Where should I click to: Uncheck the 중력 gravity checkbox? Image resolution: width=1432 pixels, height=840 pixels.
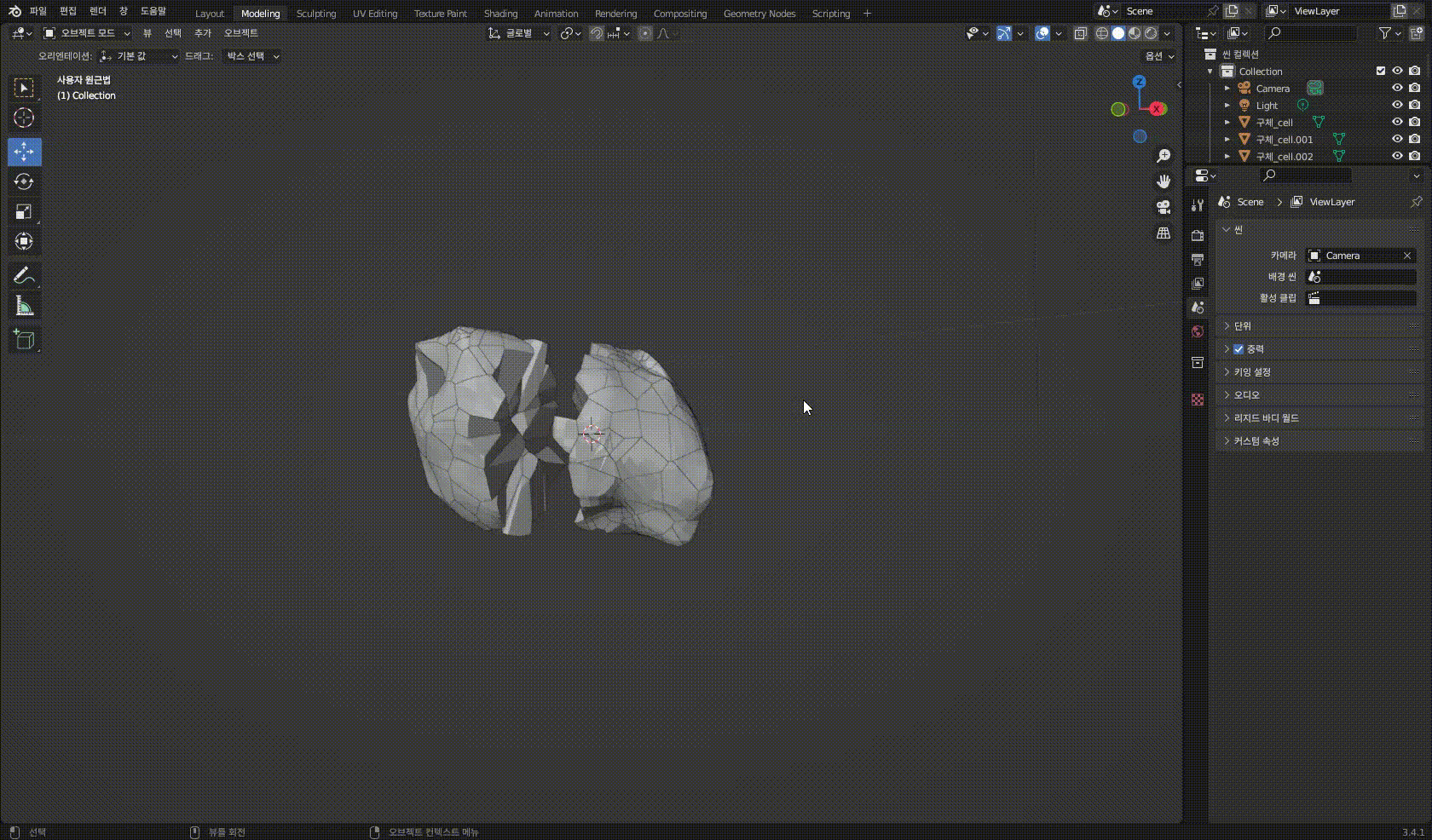tap(1238, 349)
